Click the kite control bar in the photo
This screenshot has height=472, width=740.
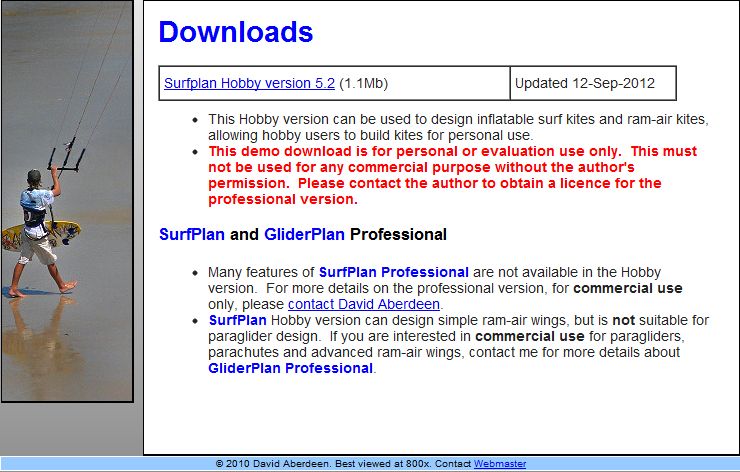64,157
